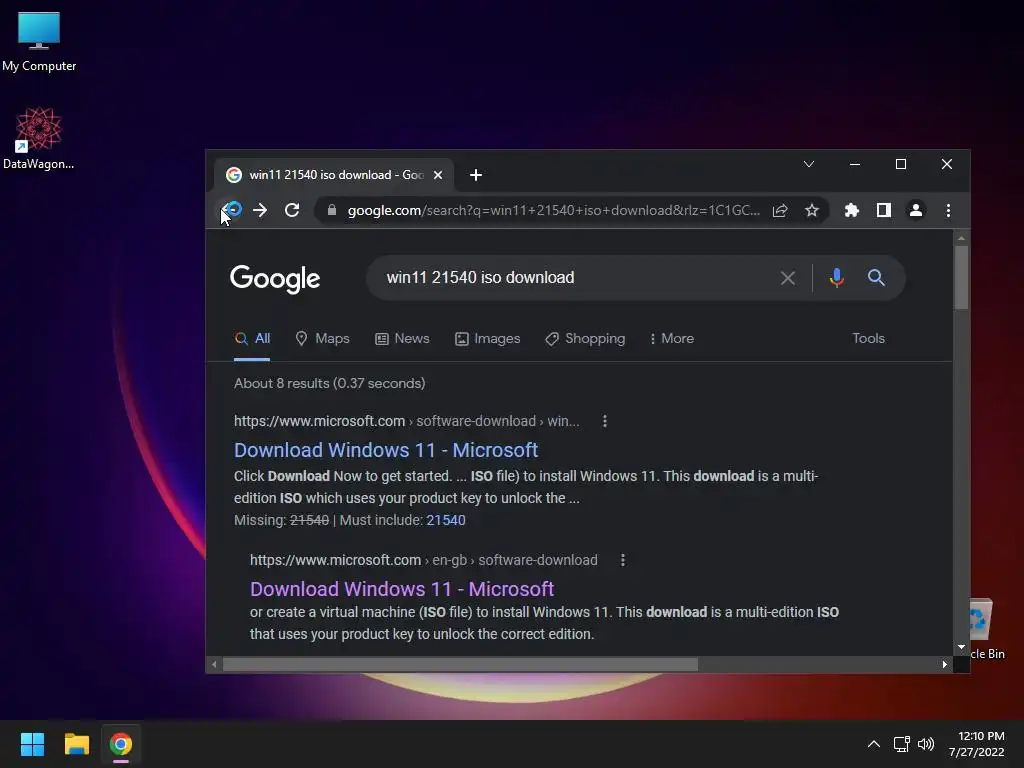Select the Recycle Bin desktop icon
Image resolution: width=1024 pixels, height=768 pixels.
click(x=987, y=629)
